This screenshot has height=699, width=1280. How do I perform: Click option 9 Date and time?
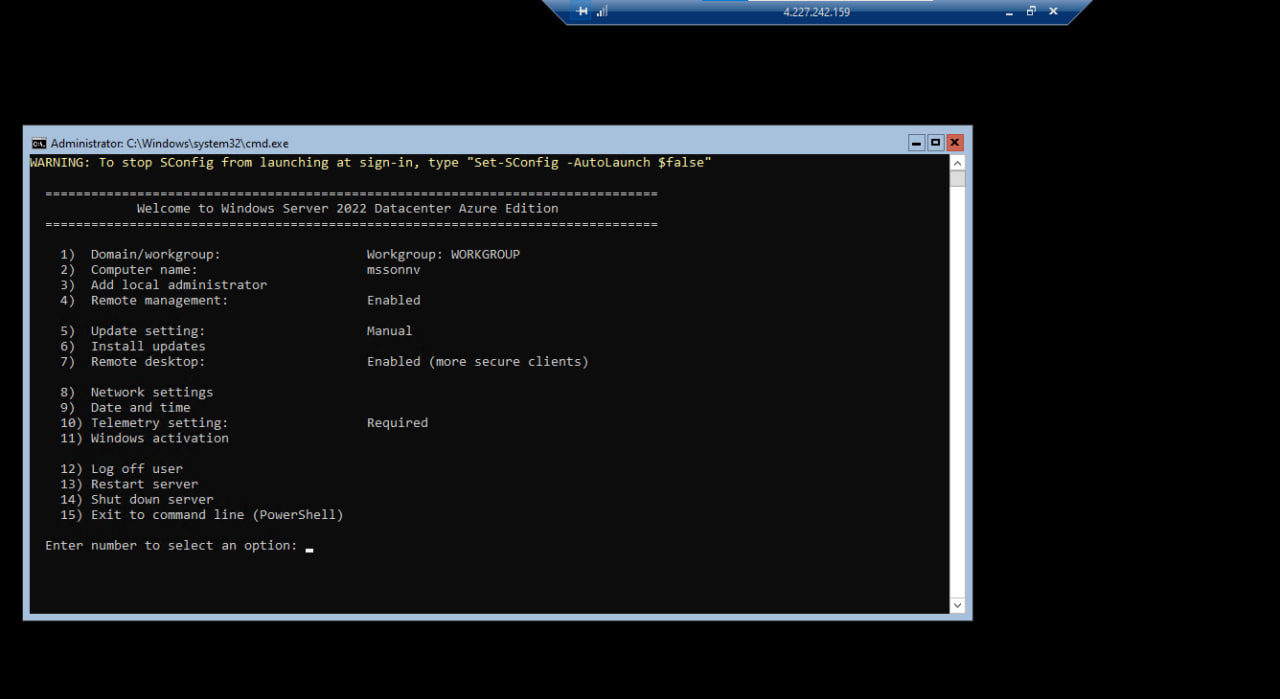(x=125, y=407)
